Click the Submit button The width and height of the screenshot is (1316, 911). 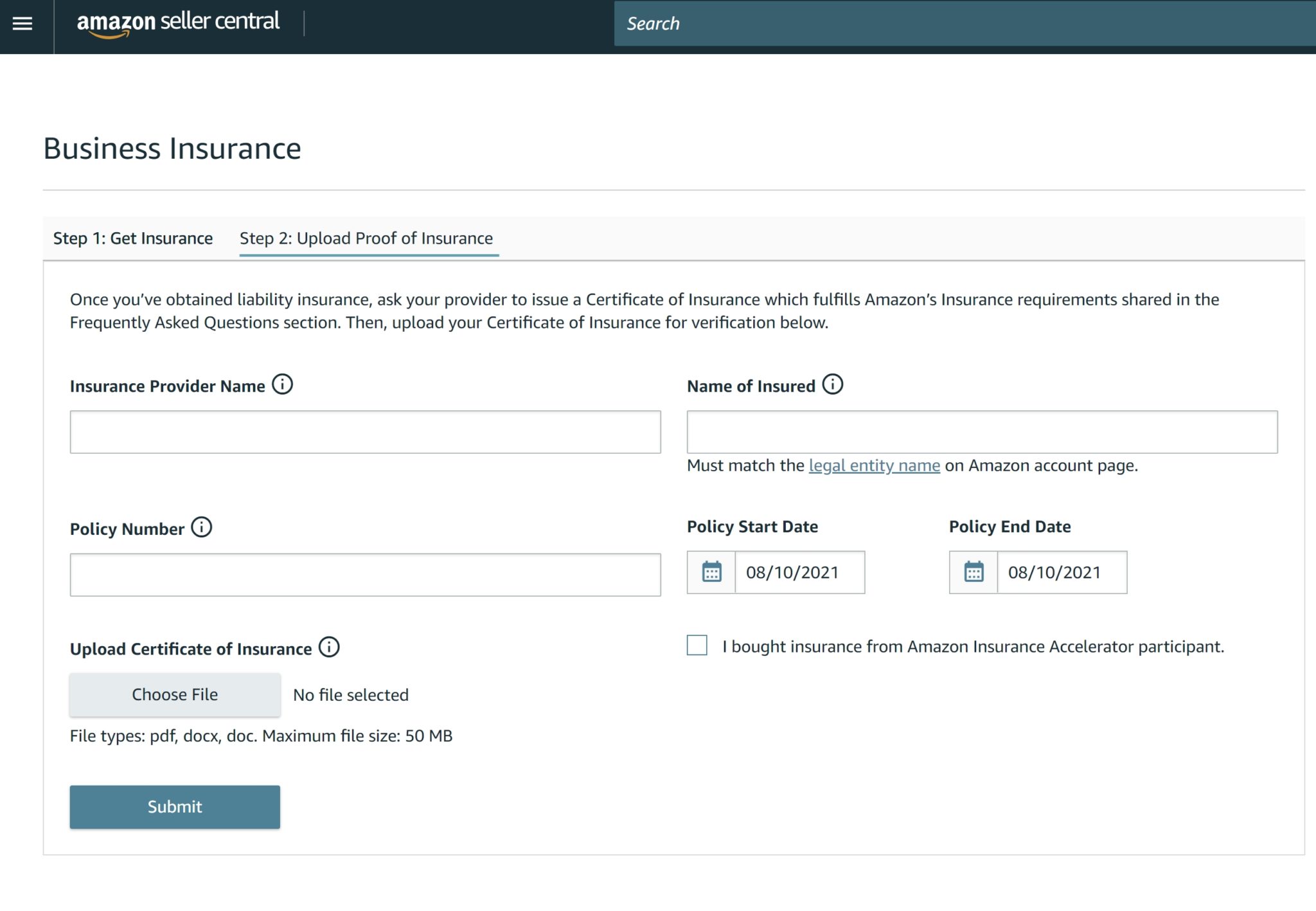point(174,807)
